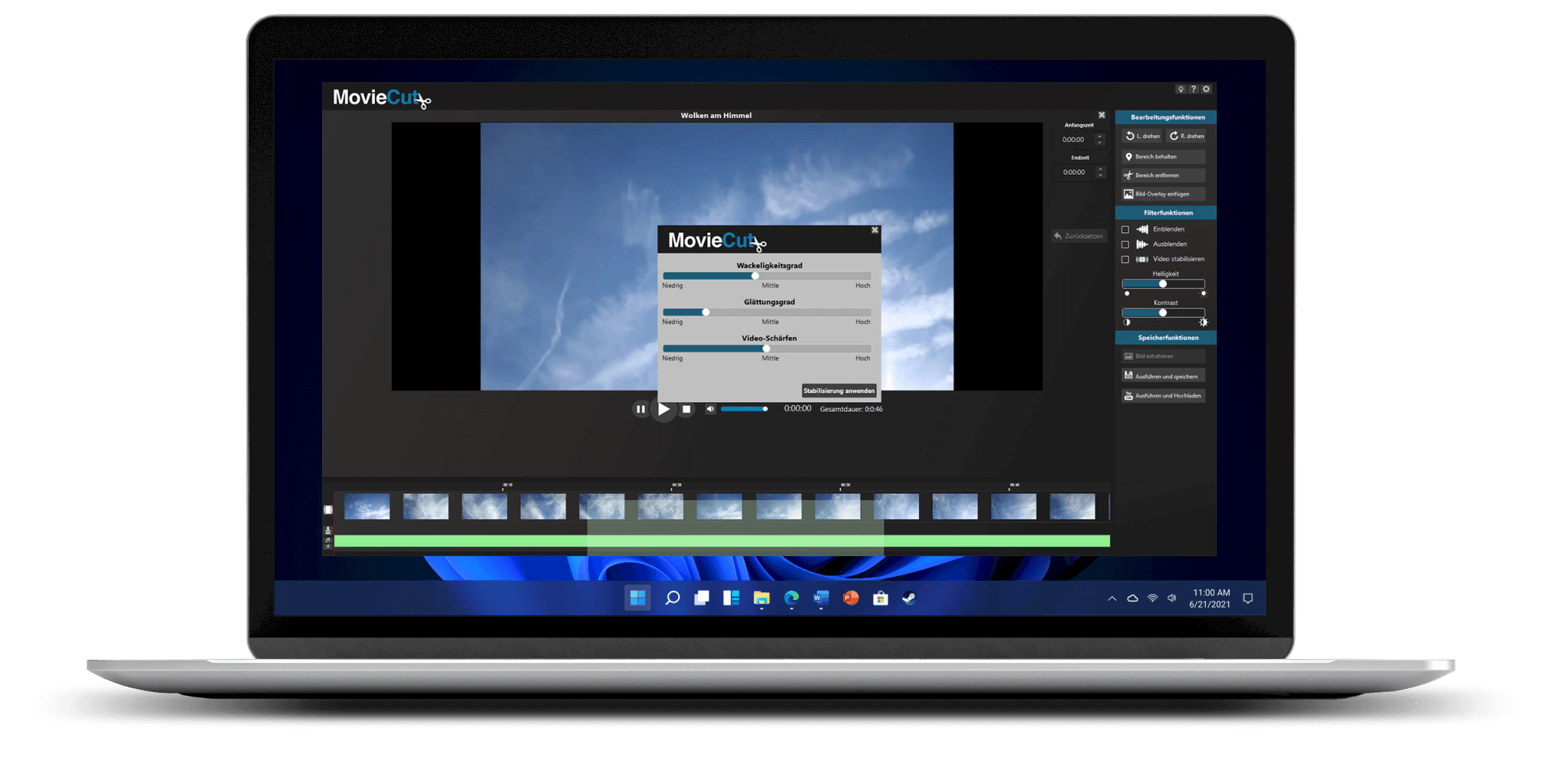Image resolution: width=1542 pixels, height=784 pixels.
Task: Click the Bereich behalten button
Action: [x=1163, y=156]
